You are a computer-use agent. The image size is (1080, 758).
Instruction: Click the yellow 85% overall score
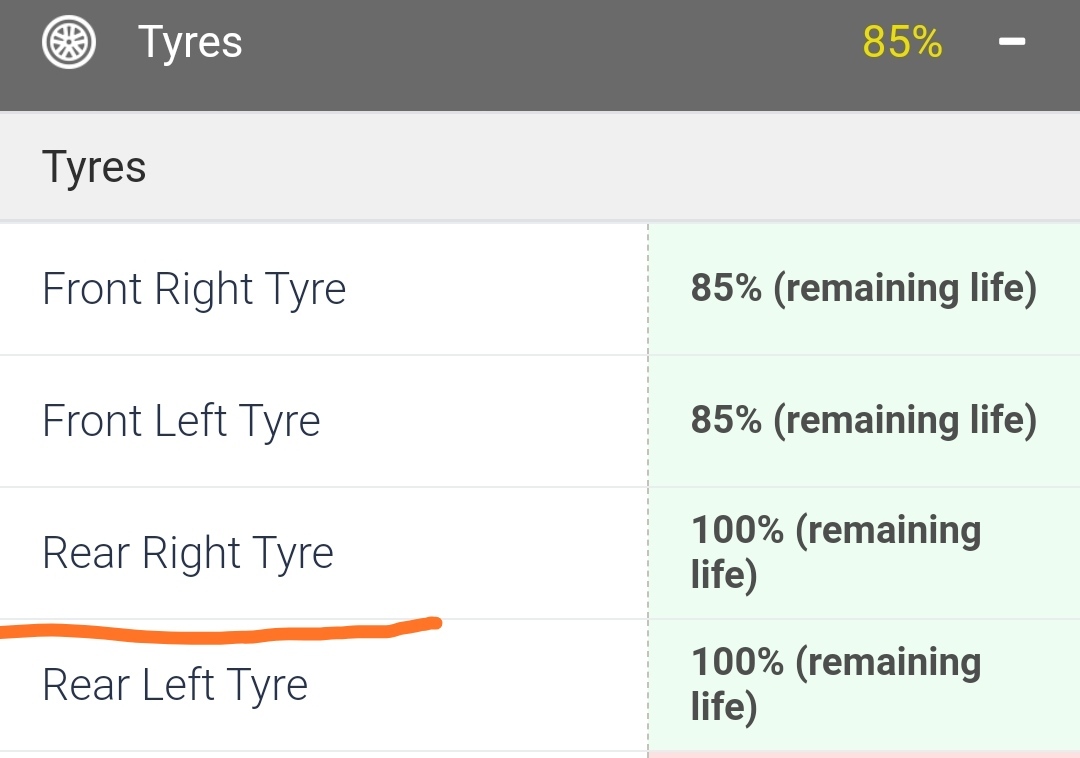tap(902, 42)
